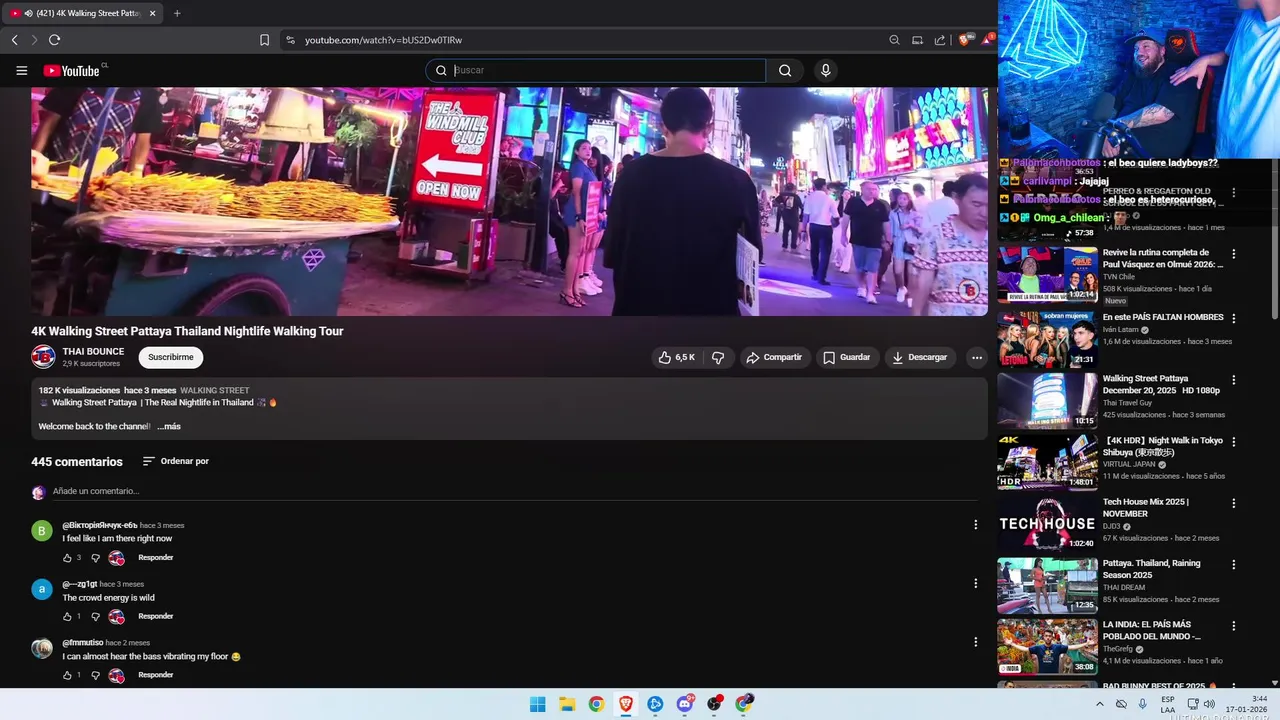Open options for "bass vibrating my floor" comment
This screenshot has width=1280, height=720.
[x=976, y=642]
